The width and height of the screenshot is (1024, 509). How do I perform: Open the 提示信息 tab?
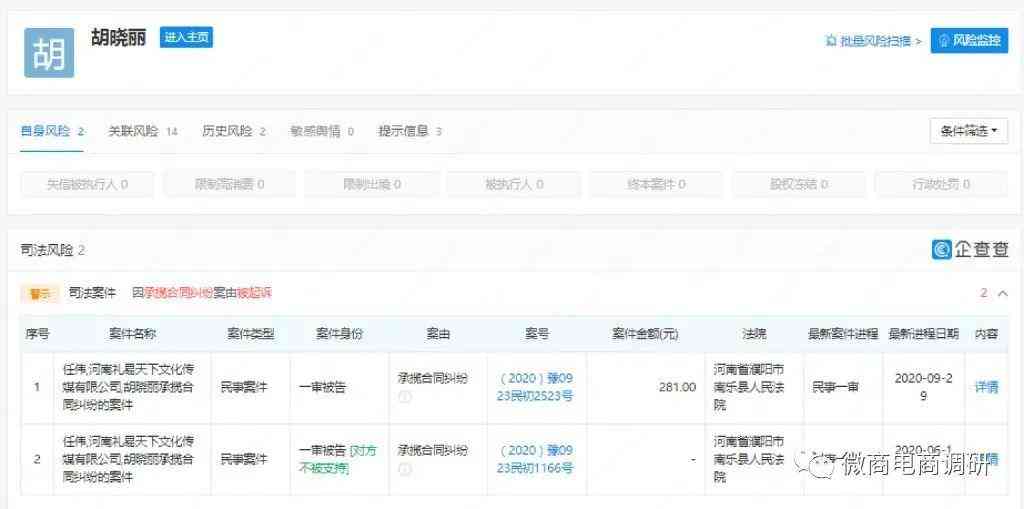[x=409, y=131]
